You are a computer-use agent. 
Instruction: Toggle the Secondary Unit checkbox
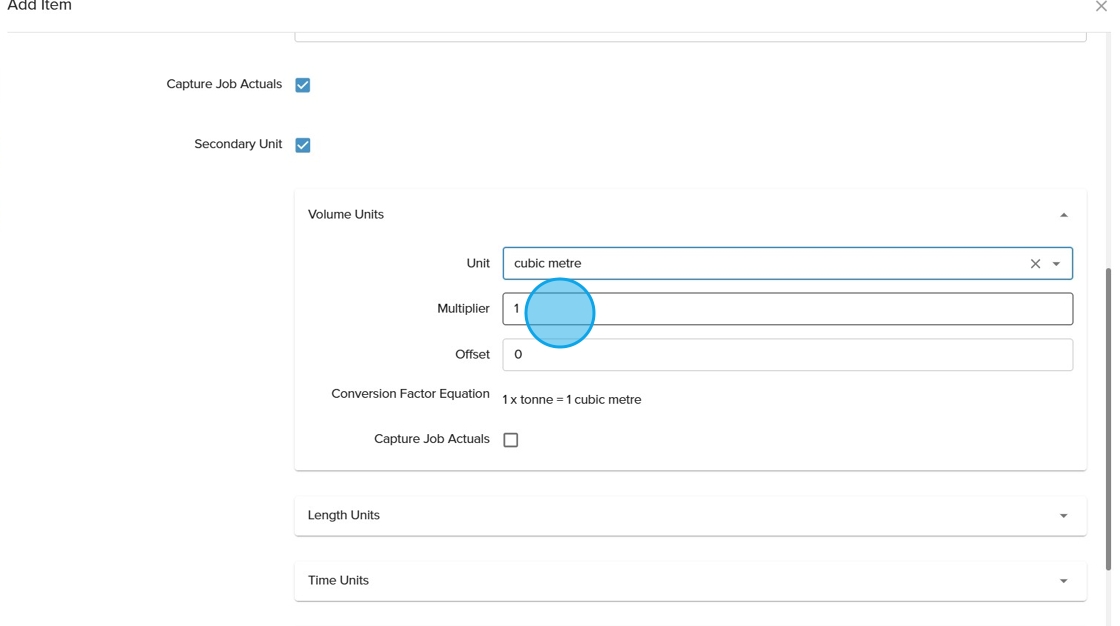[303, 145]
